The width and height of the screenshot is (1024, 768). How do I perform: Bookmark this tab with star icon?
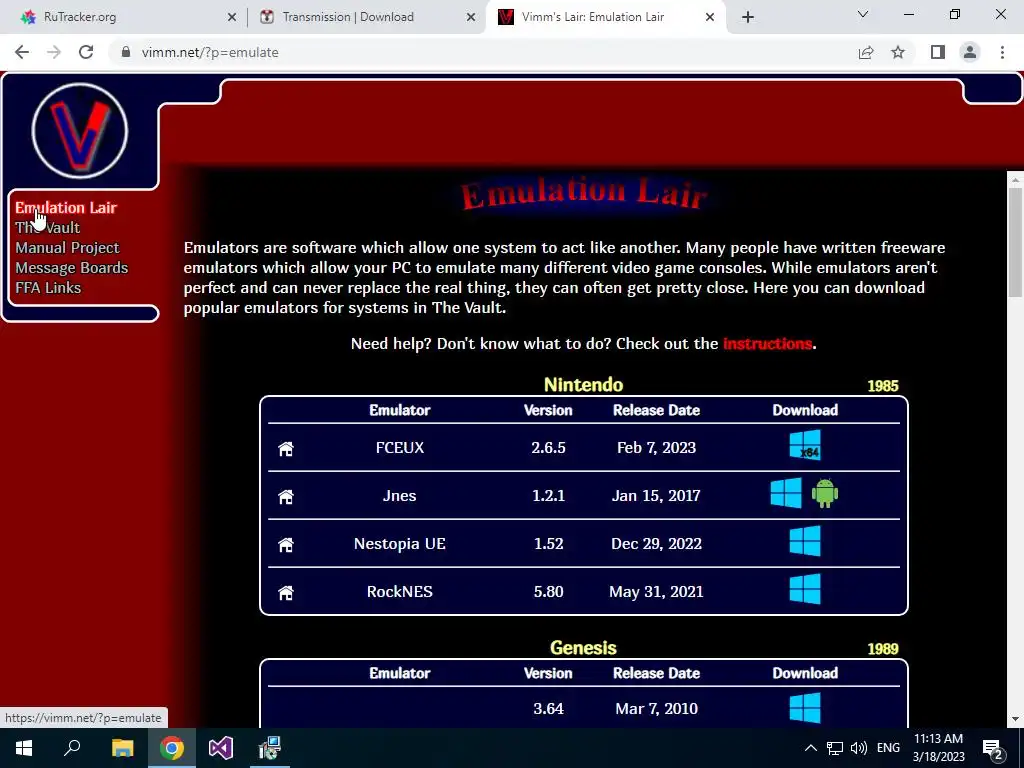[x=898, y=52]
